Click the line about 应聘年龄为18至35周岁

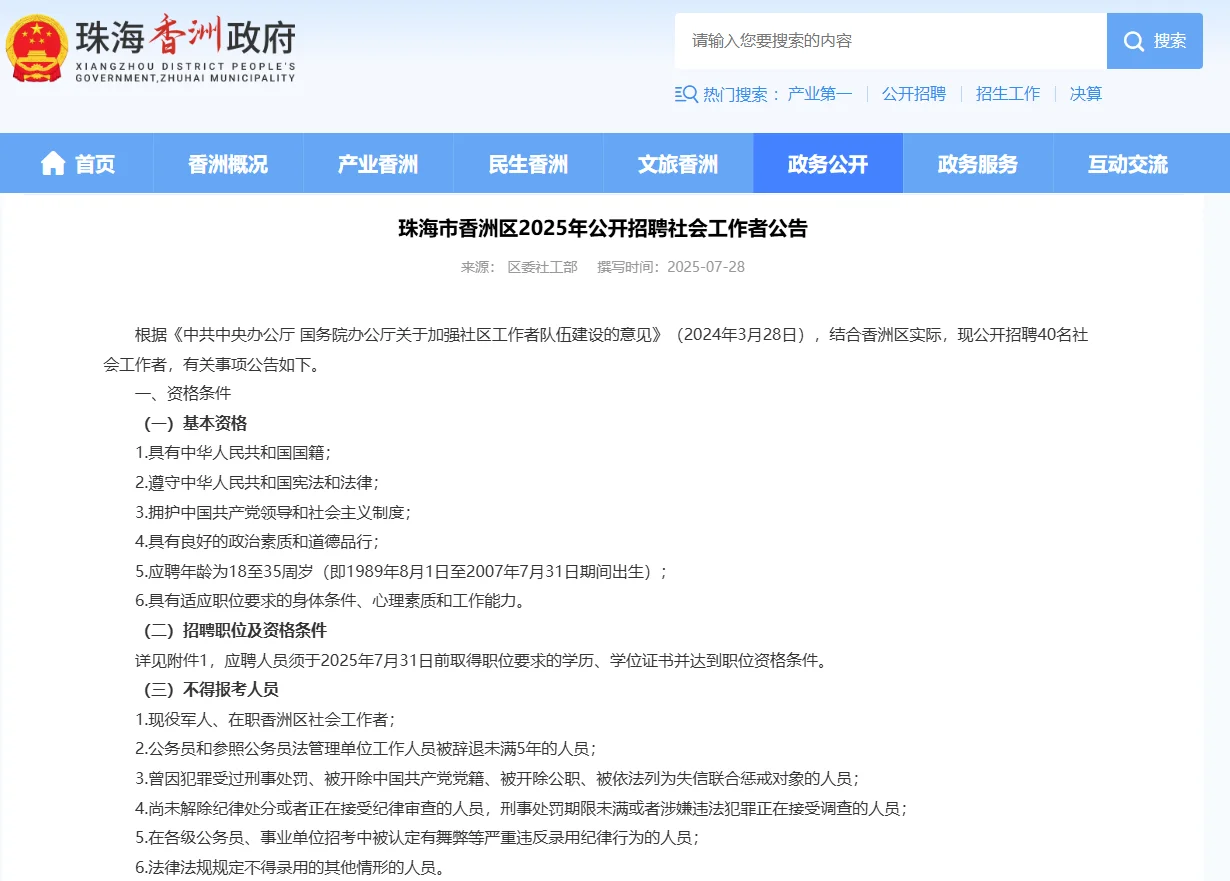click(401, 572)
